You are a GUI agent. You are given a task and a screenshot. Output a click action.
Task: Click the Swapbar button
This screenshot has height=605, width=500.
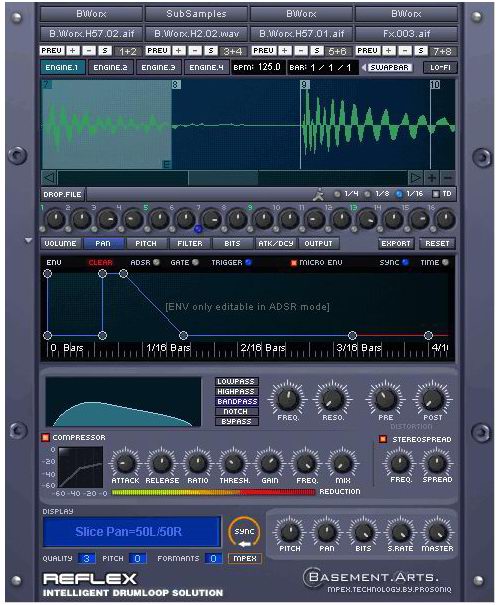(390, 68)
